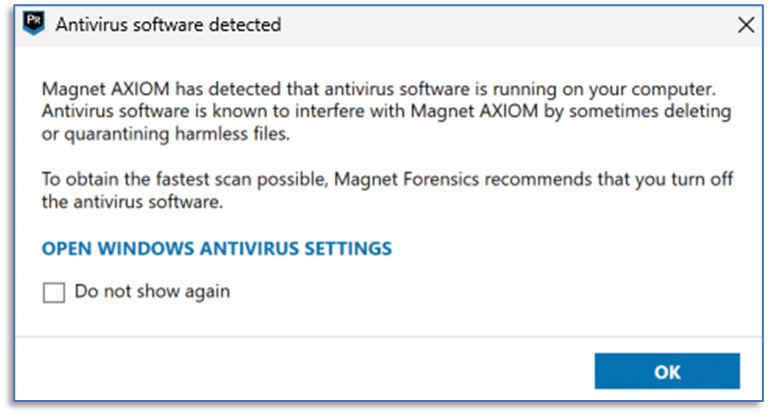Click the phrase 'running on your computer'
This screenshot has width=768, height=415.
point(604,90)
